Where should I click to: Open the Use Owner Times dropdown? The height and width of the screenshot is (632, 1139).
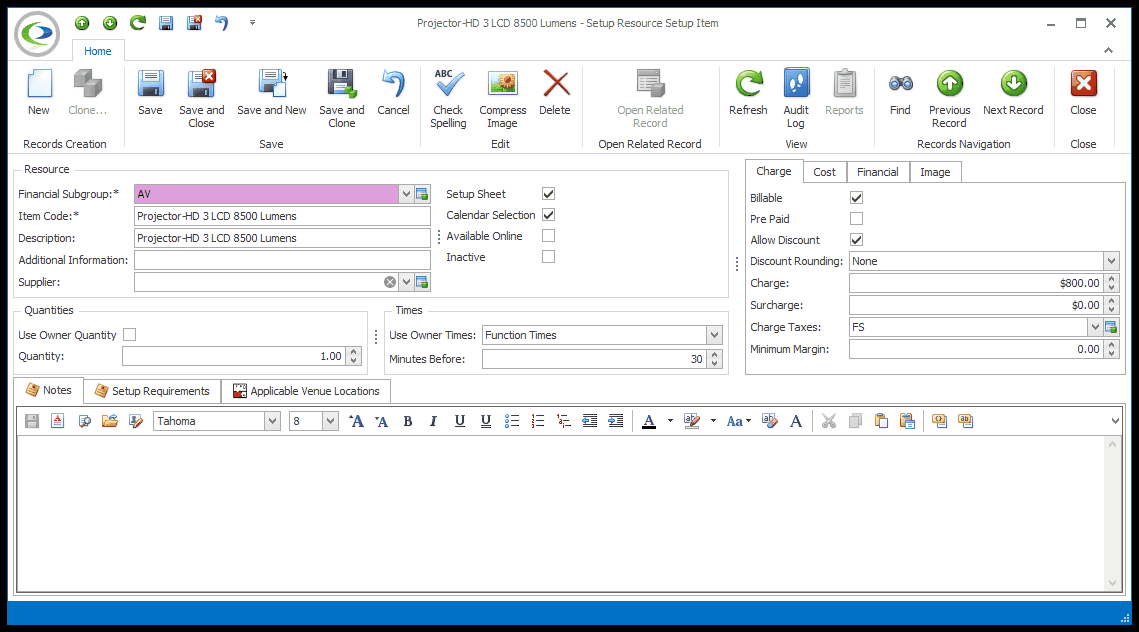point(715,335)
